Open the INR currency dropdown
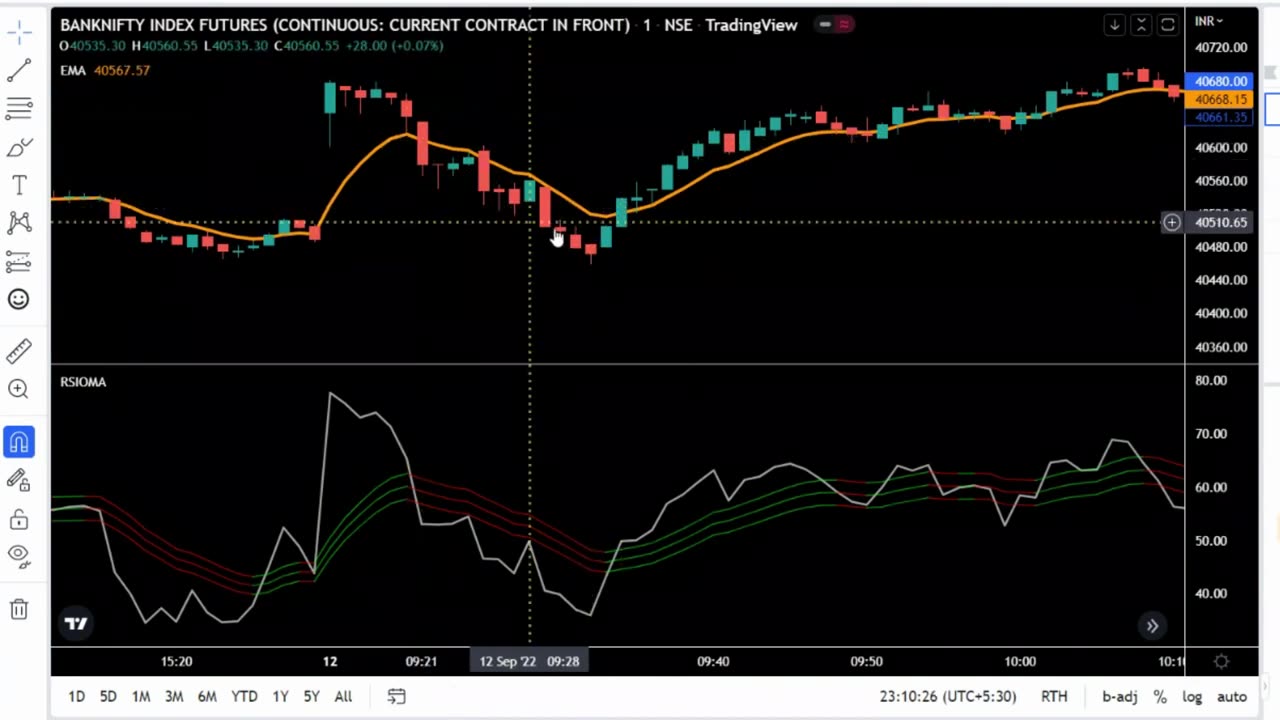 (x=1209, y=20)
